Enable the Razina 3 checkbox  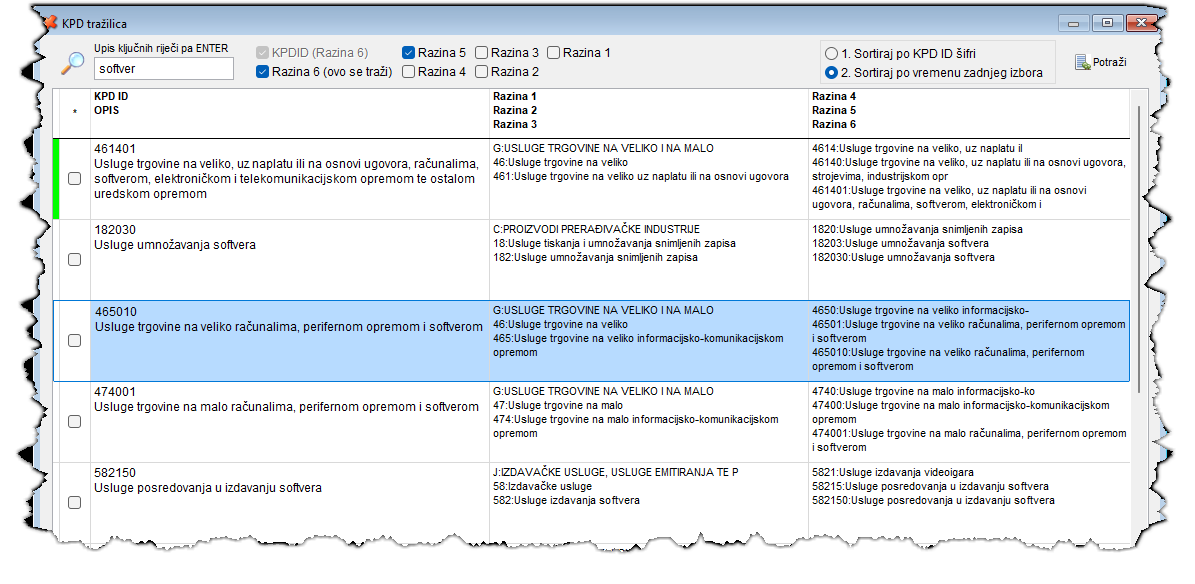coord(482,53)
